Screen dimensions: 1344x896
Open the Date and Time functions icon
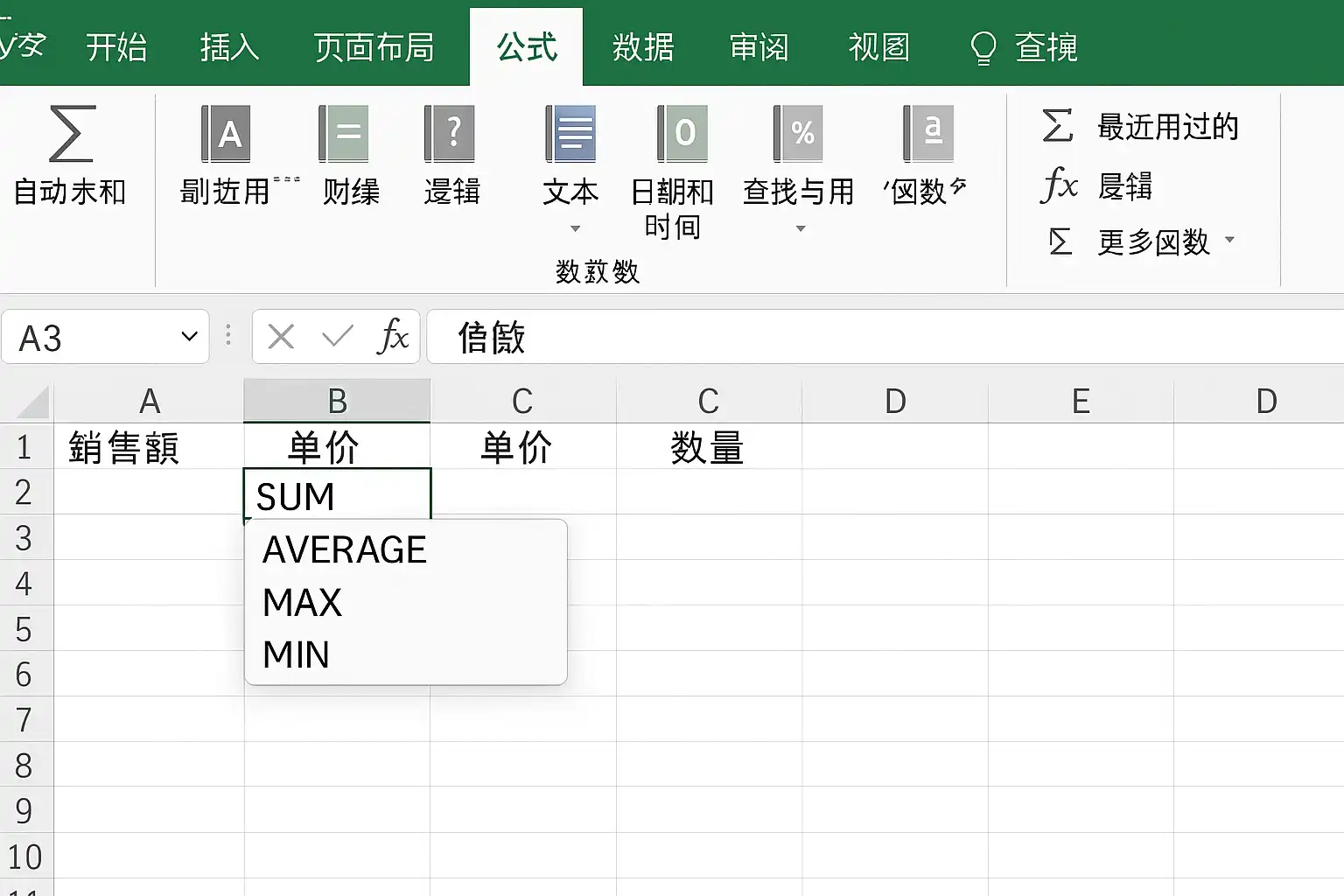(x=682, y=134)
